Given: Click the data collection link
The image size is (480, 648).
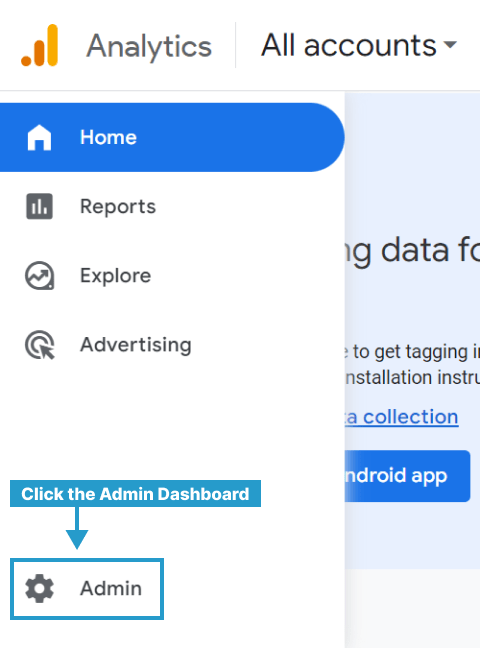Looking at the screenshot, I should coord(402,417).
